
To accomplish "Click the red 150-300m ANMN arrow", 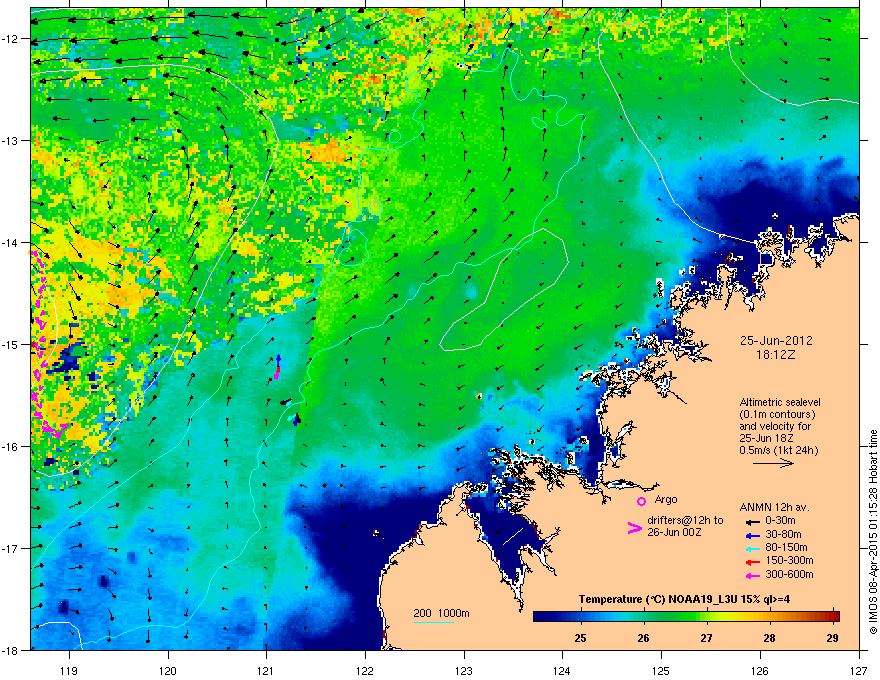I will (x=751, y=562).
